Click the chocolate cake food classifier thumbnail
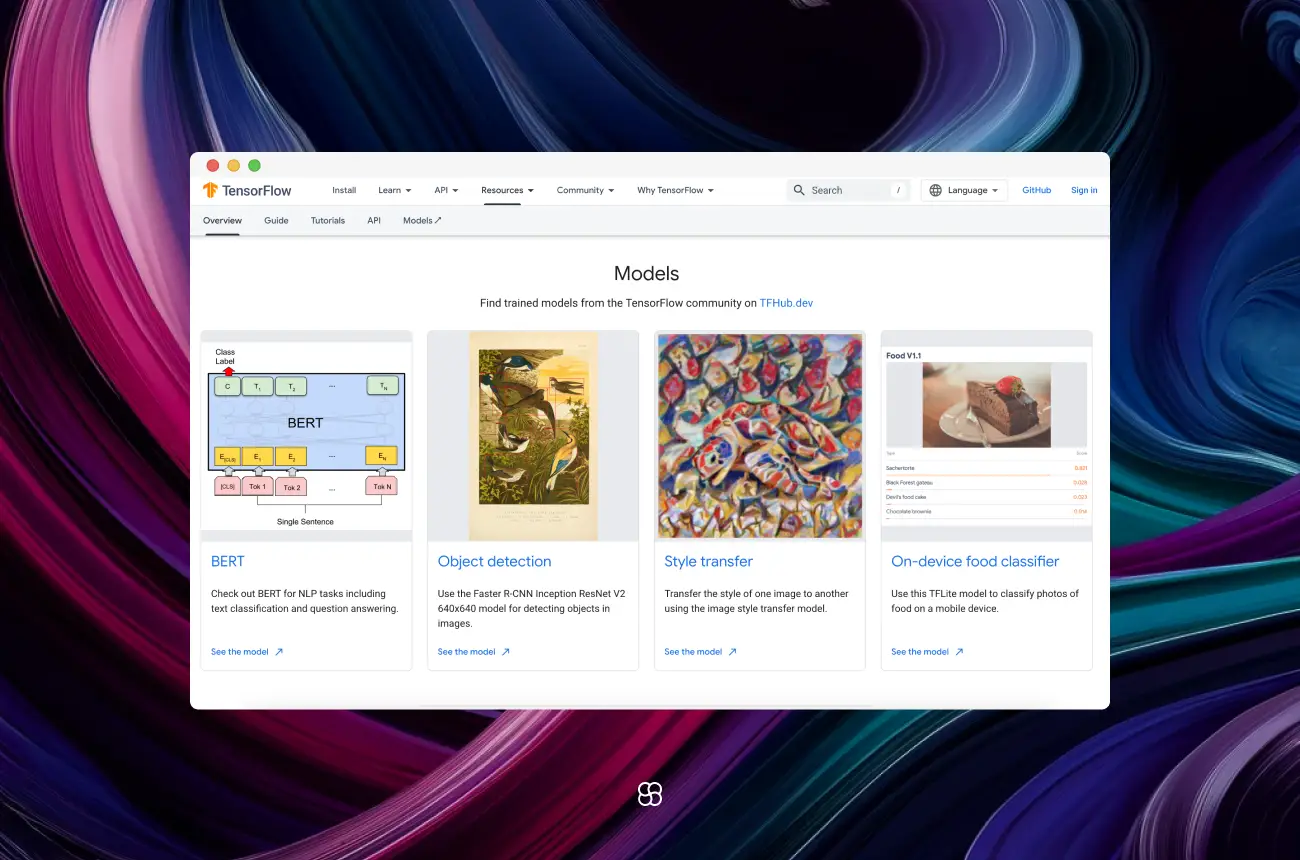This screenshot has width=1300, height=860. coord(987,436)
